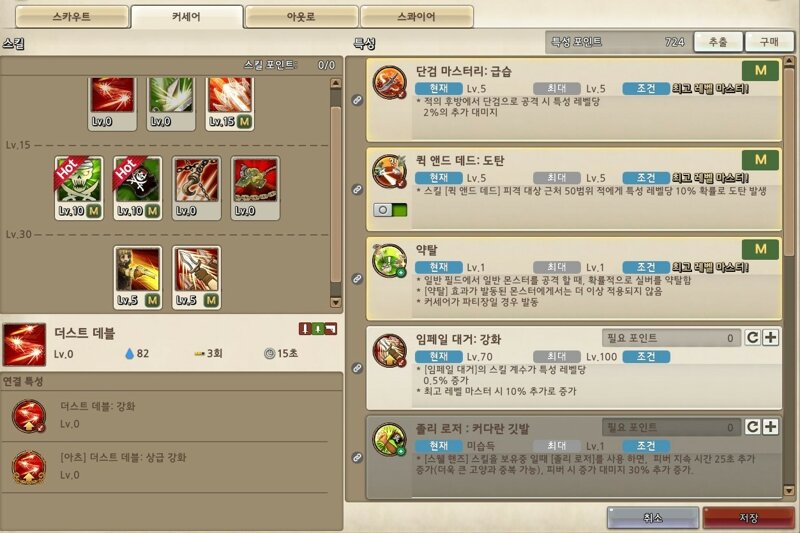Open the 아웃로 tab
800x533 pixels.
(x=301, y=17)
